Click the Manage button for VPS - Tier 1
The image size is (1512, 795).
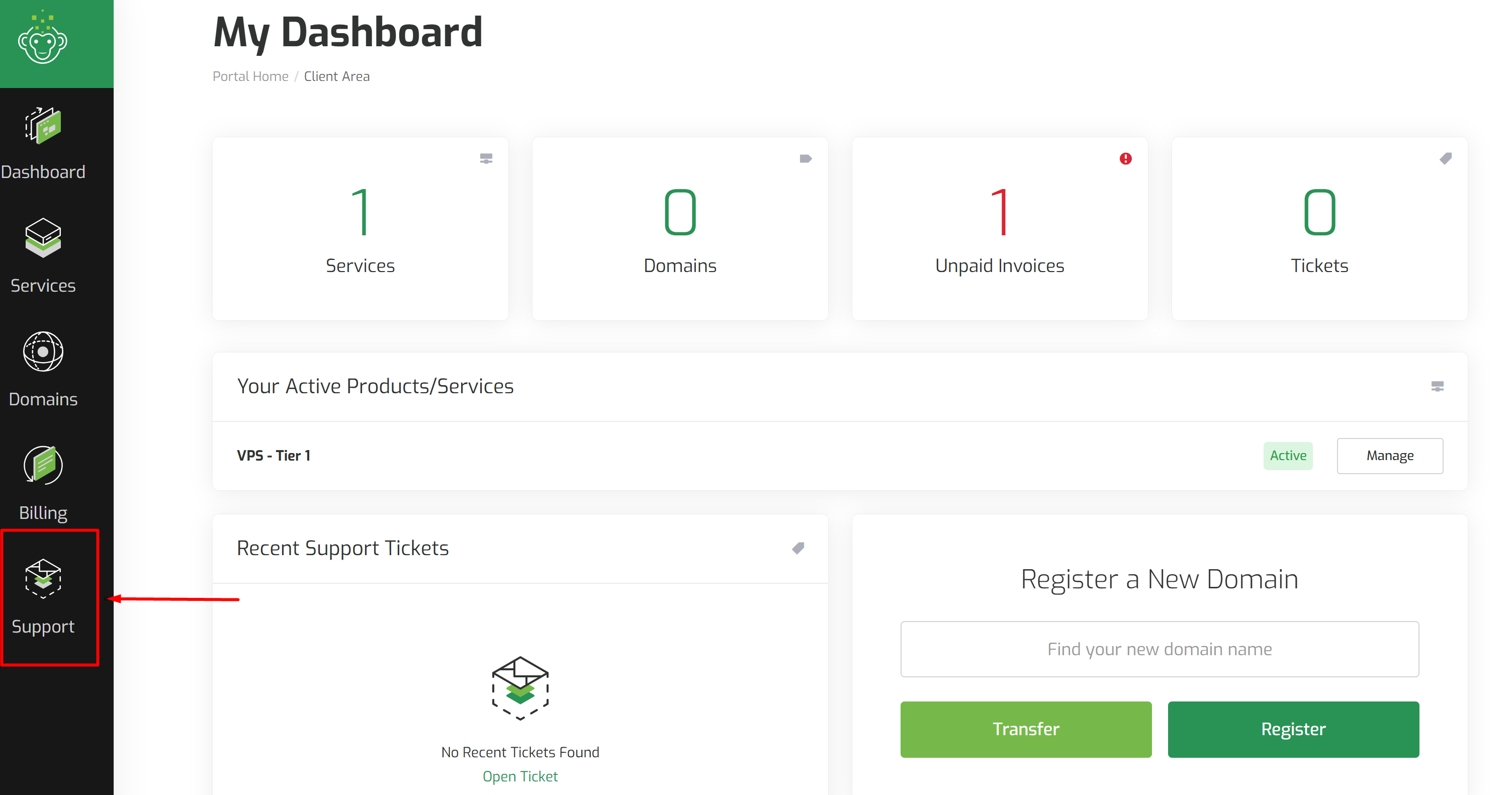tap(1390, 456)
